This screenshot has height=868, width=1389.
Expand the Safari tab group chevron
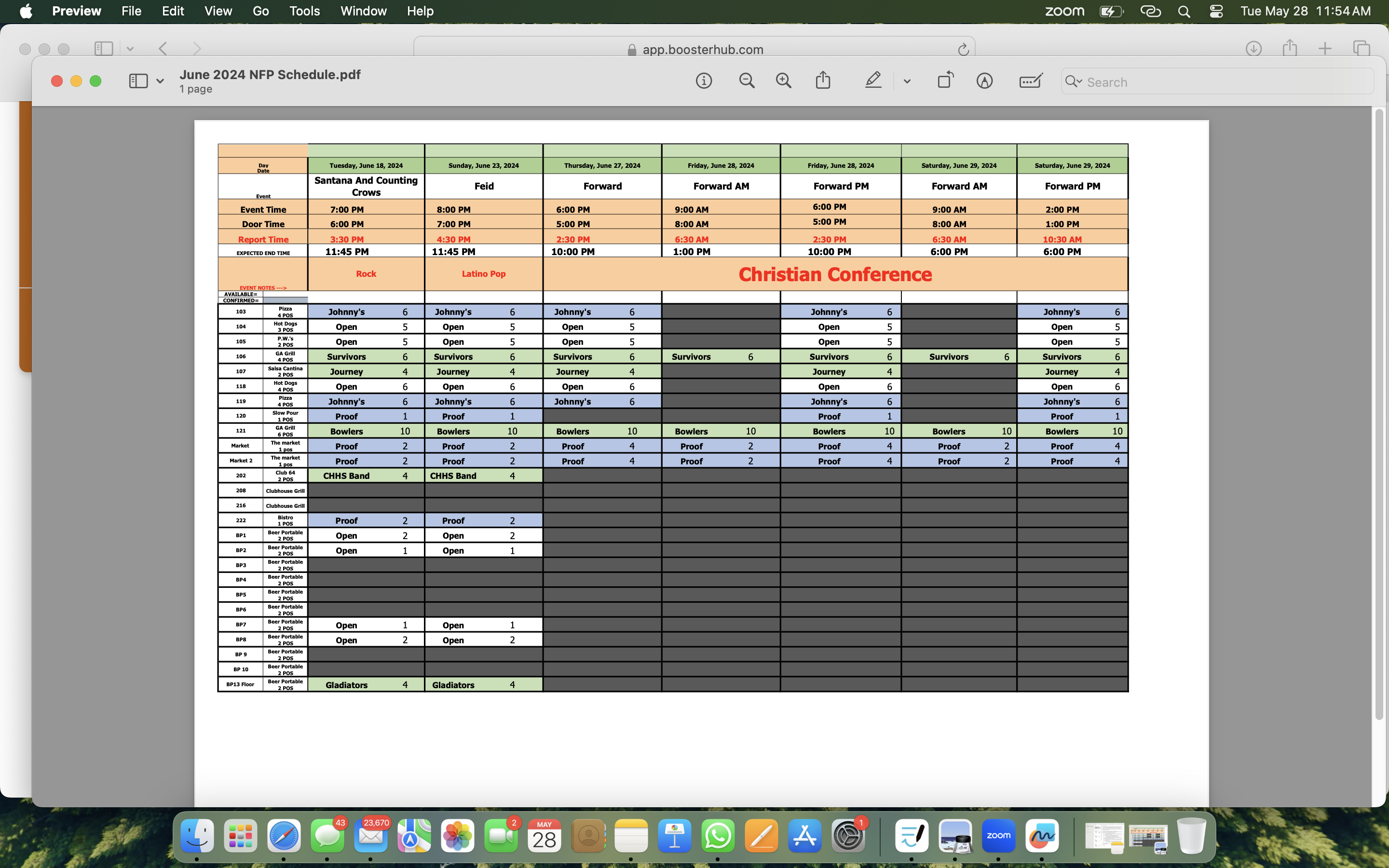[x=130, y=49]
